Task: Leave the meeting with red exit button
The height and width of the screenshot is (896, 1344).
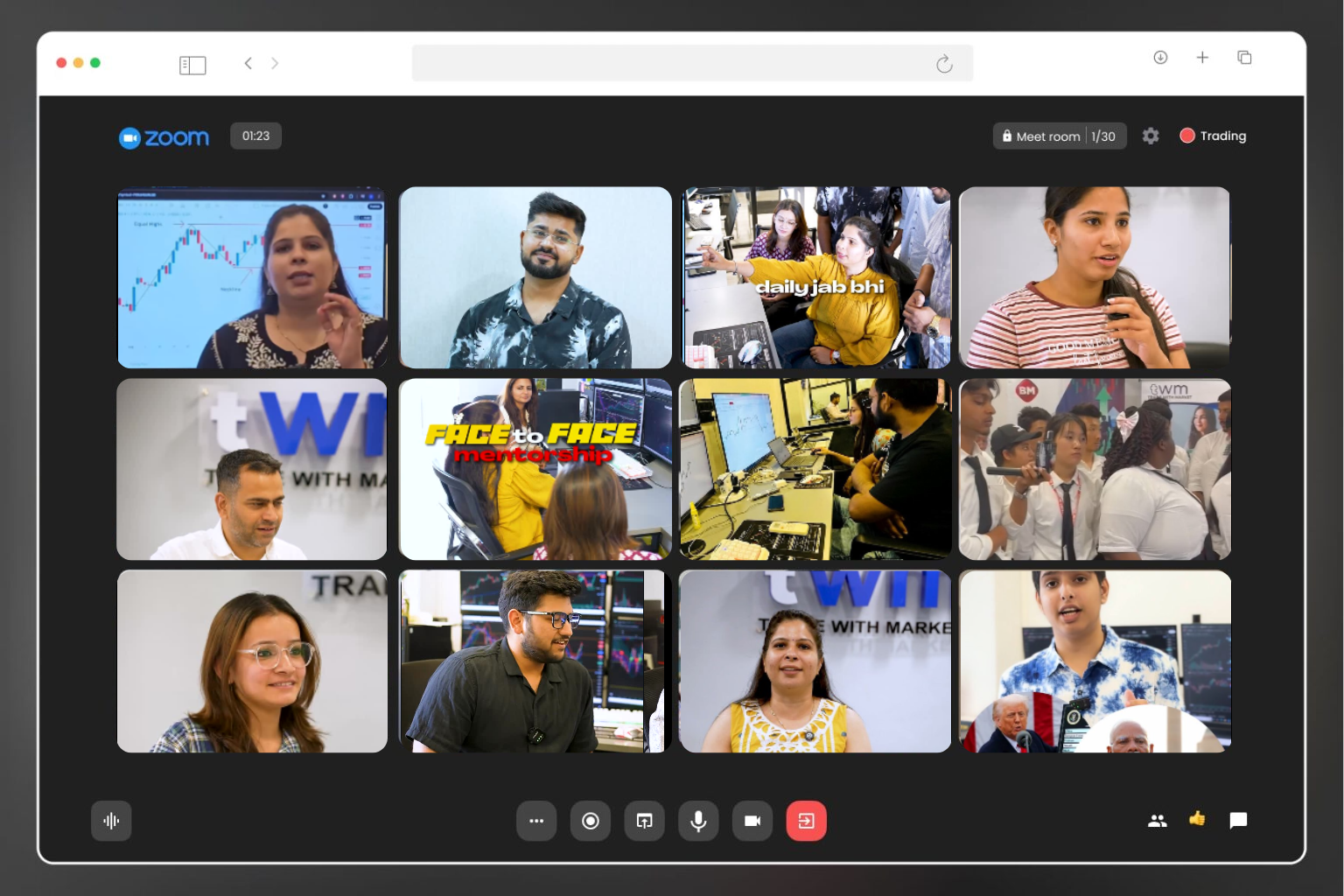Action: click(x=806, y=821)
